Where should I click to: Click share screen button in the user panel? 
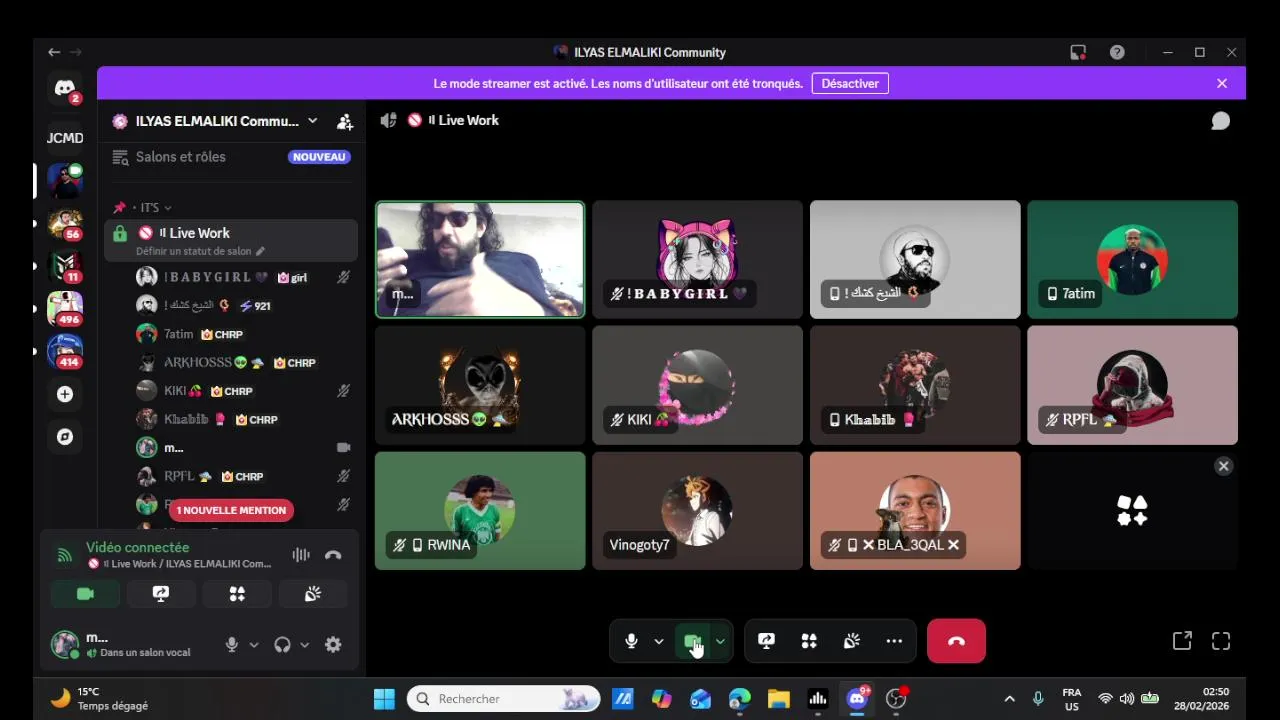coord(161,594)
